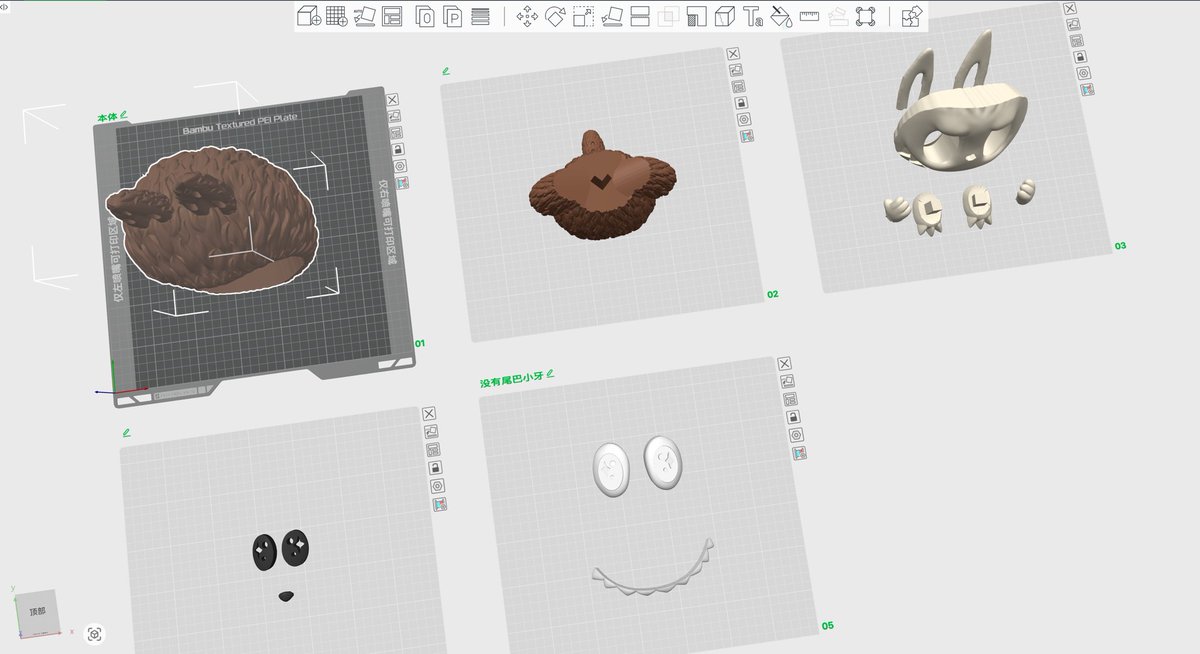Click plate 01 colorful filament icon
Screen dimensions: 1200x654
click(402, 183)
